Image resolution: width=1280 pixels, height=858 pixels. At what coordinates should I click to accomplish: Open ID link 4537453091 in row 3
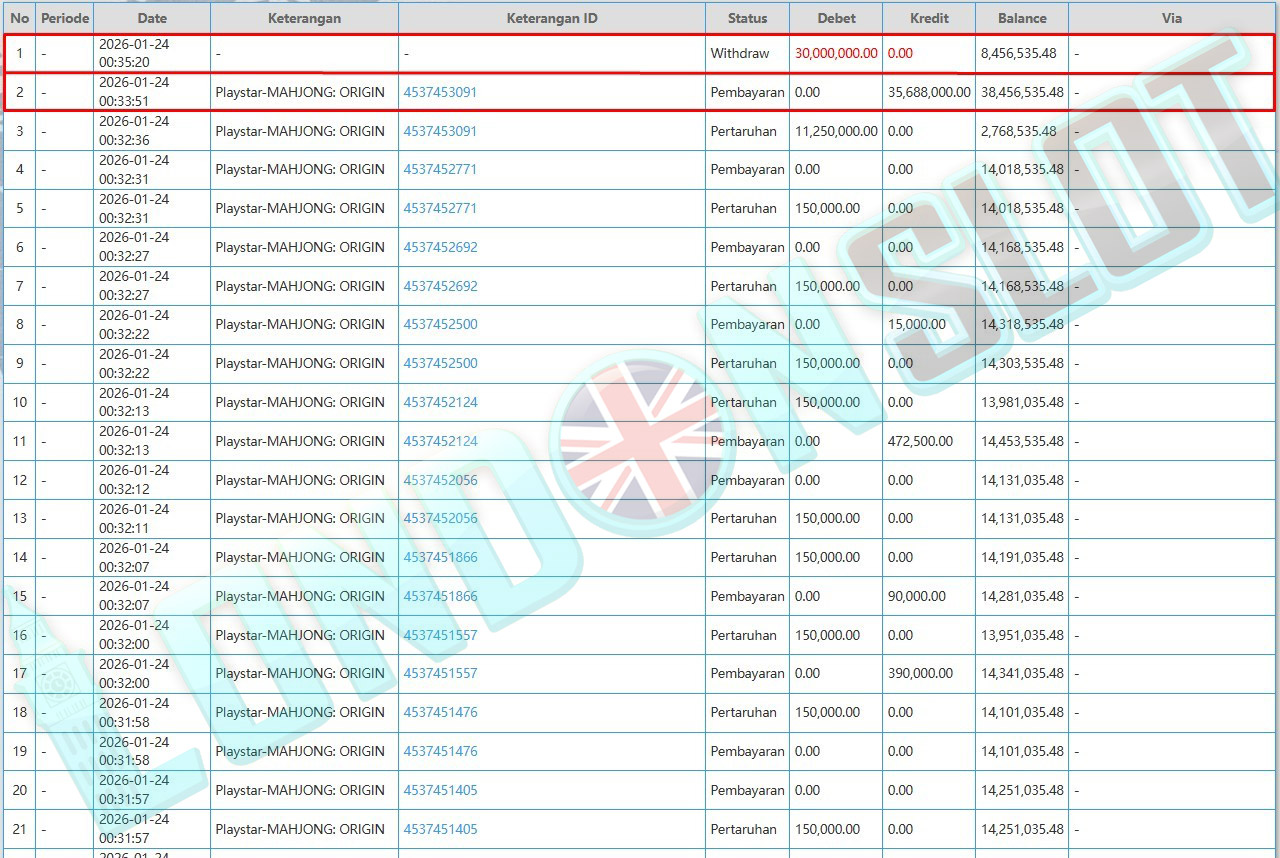pos(440,131)
